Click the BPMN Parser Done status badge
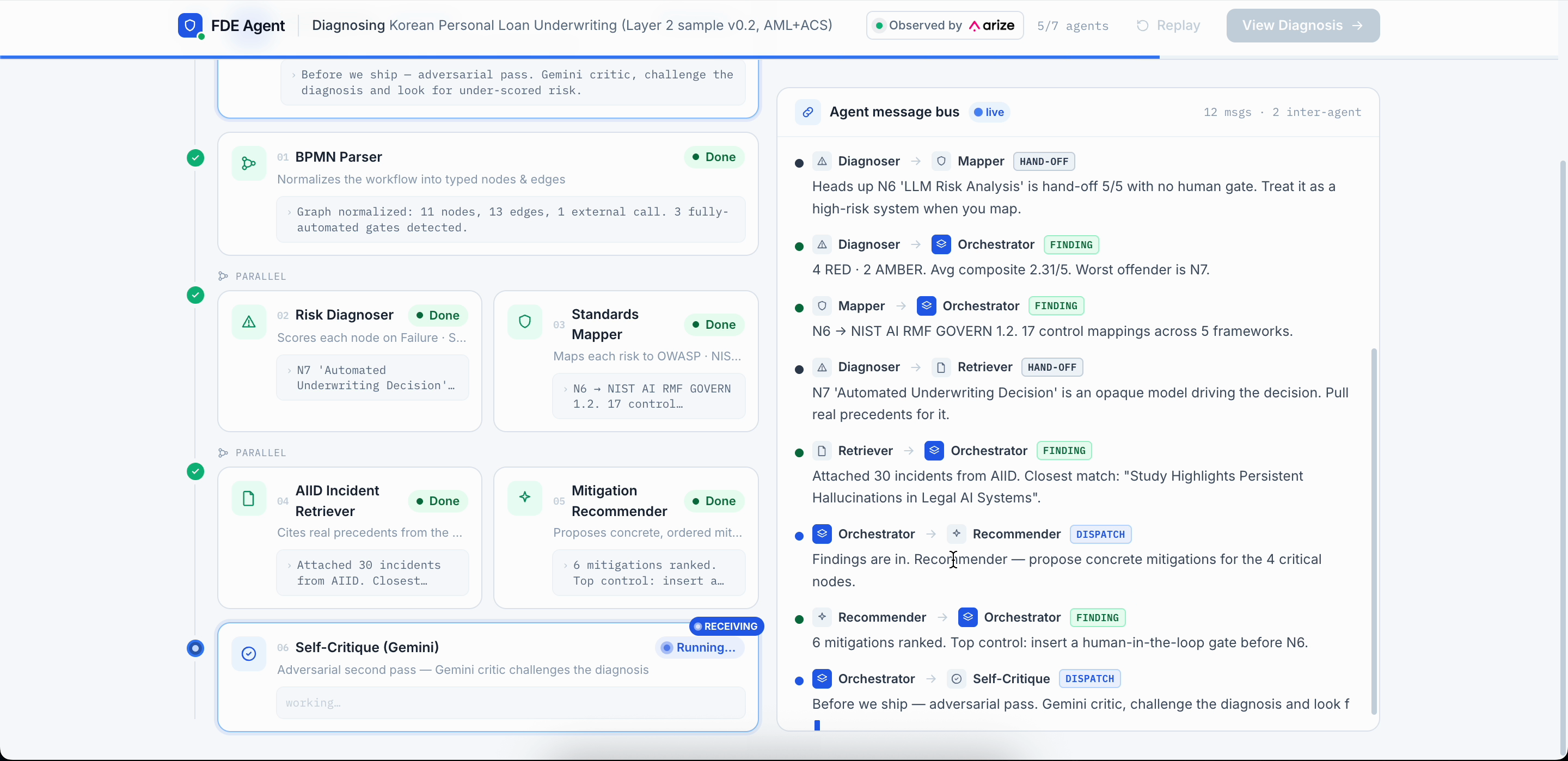Viewport: 1568px width, 761px height. tap(714, 157)
